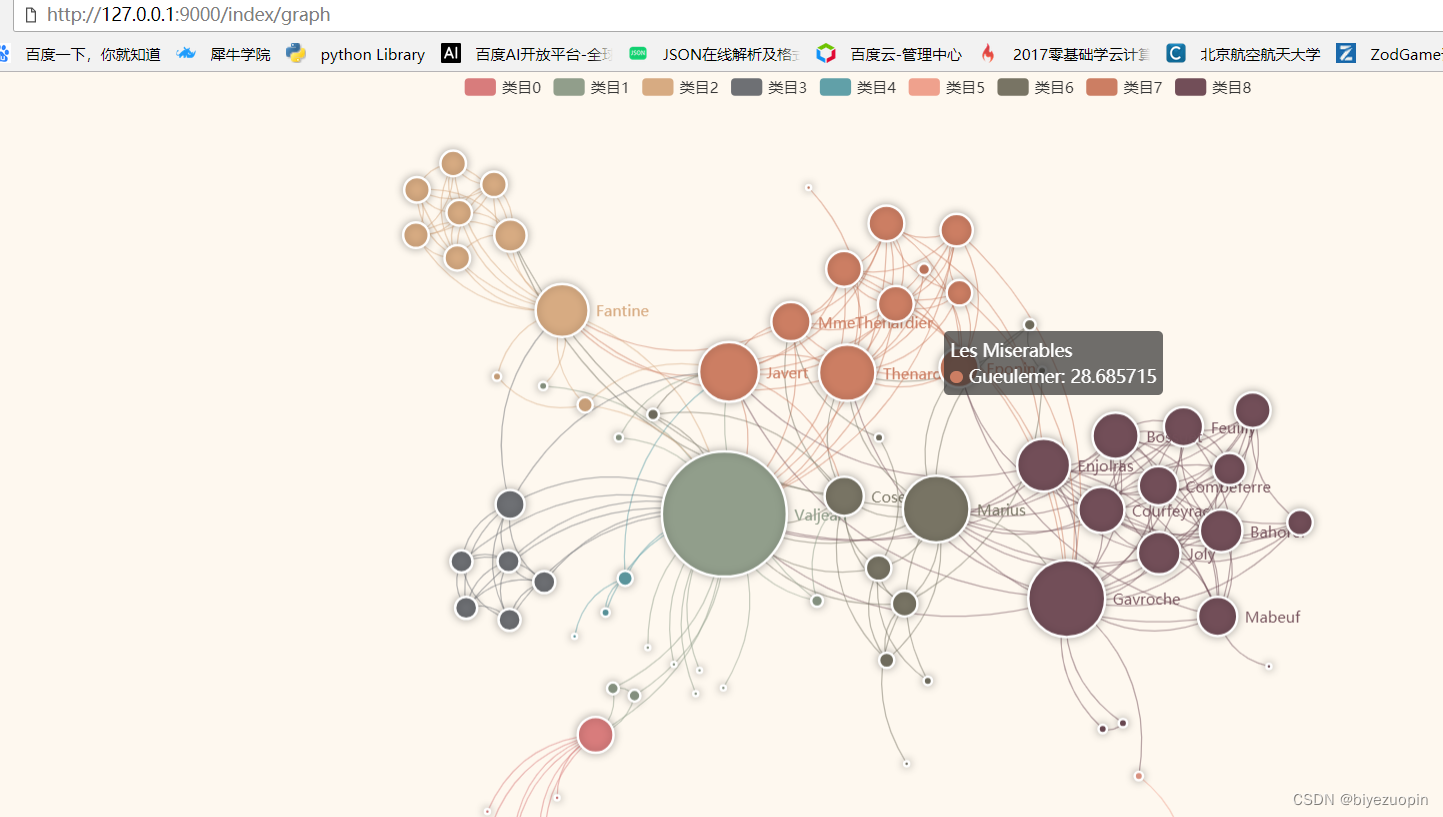The image size is (1443, 817).
Task: Click the Marius node circle
Action: pyautogui.click(x=936, y=509)
